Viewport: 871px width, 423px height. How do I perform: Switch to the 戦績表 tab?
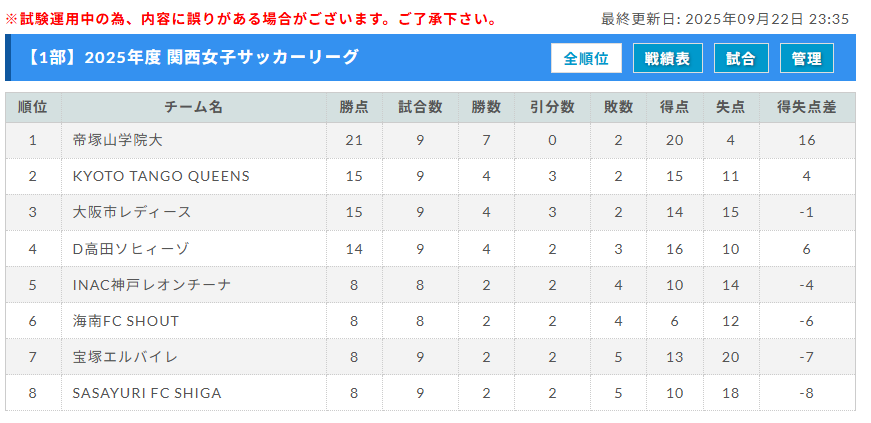coord(667,59)
